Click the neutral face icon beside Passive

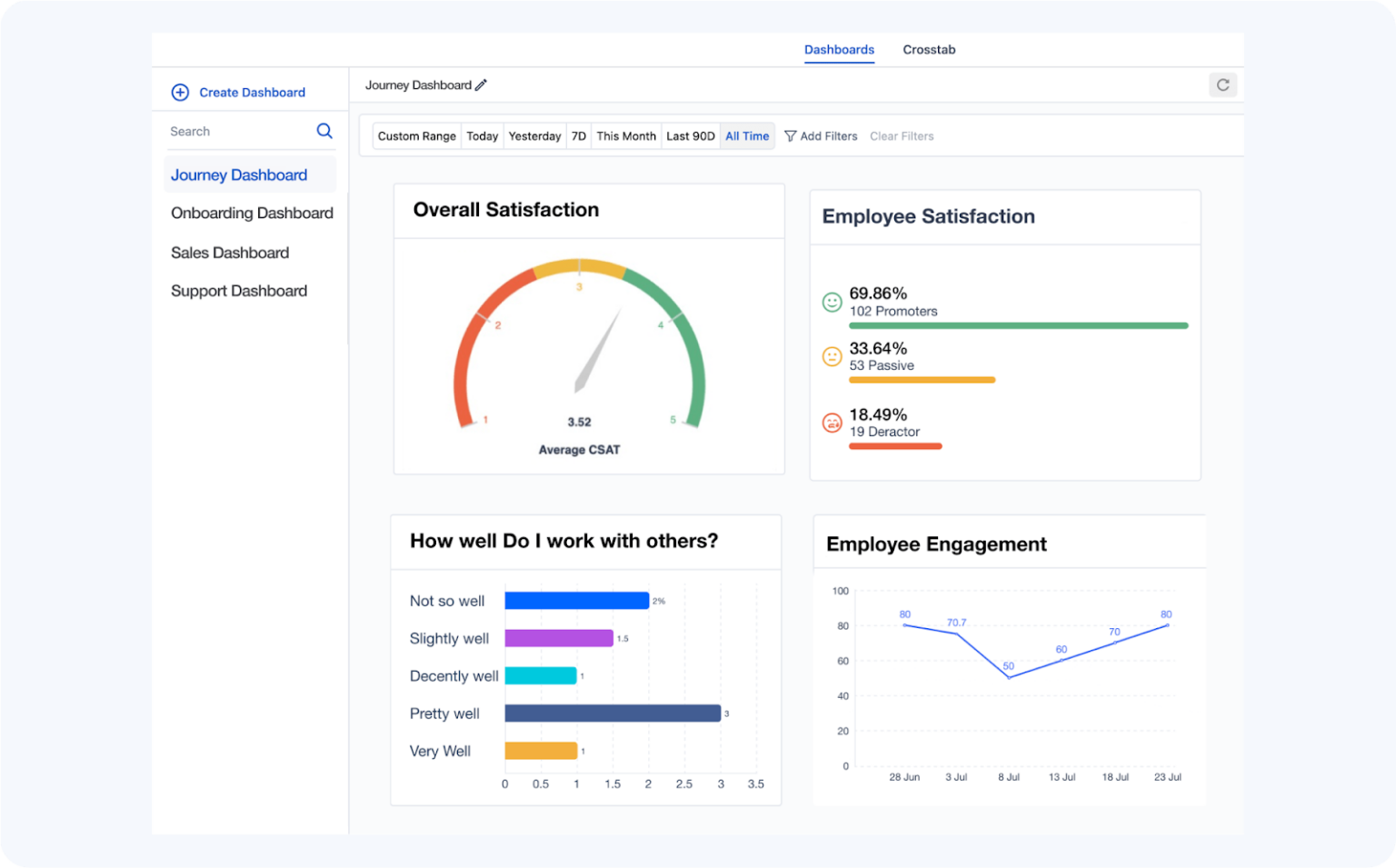(833, 357)
